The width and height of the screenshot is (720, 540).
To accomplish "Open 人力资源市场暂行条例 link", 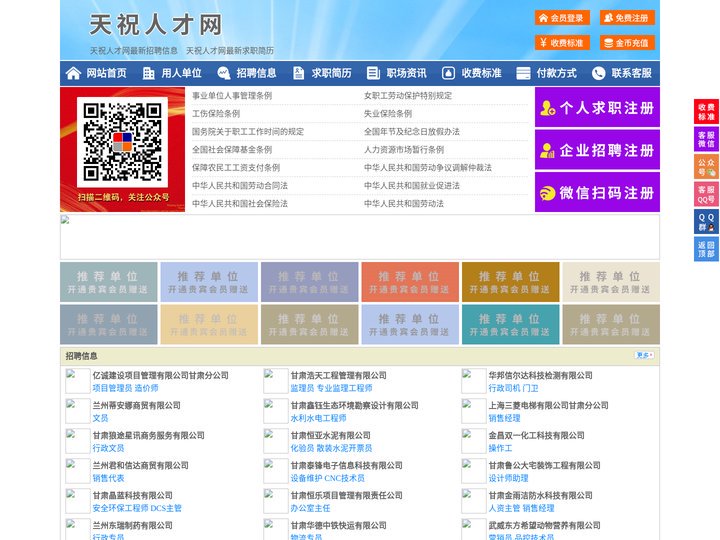I will [404, 150].
